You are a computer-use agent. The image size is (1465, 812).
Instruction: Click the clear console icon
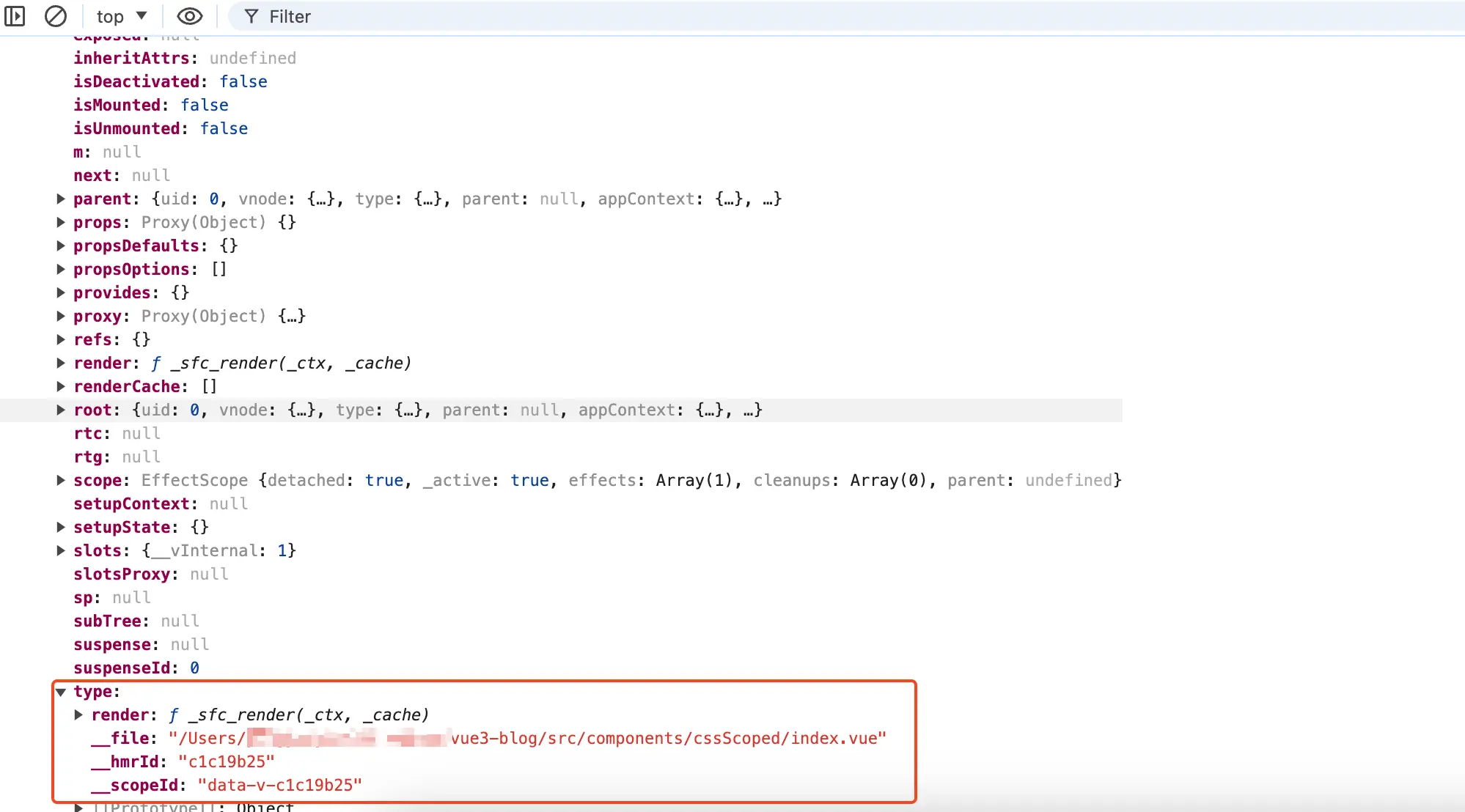pyautogui.click(x=55, y=16)
